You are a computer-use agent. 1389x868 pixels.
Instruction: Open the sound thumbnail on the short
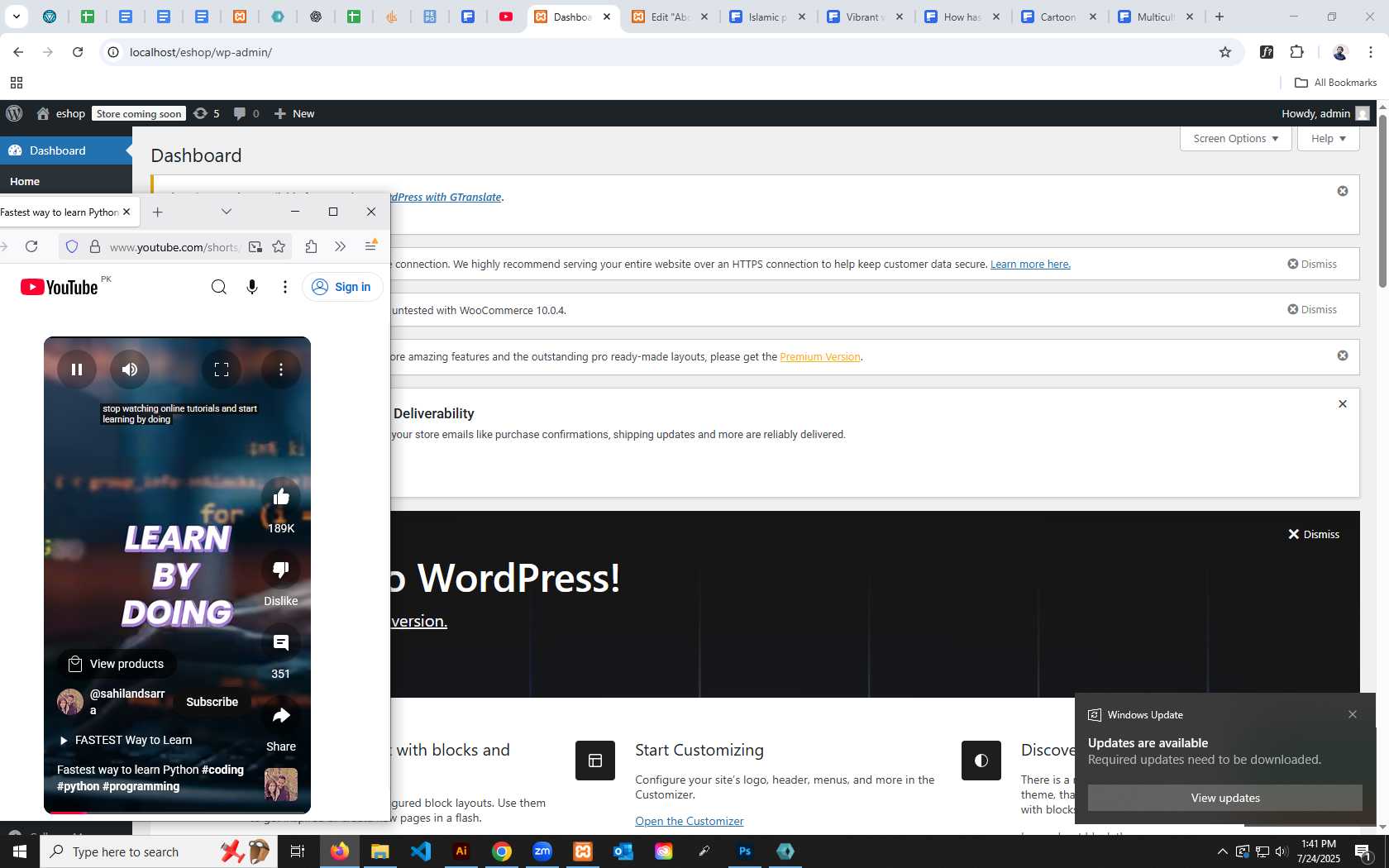coord(281,785)
